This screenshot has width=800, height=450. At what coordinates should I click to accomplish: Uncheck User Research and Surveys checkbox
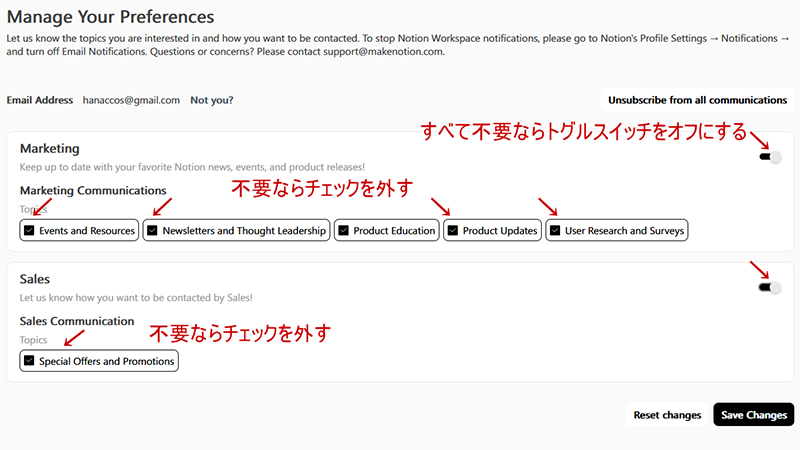coord(555,230)
